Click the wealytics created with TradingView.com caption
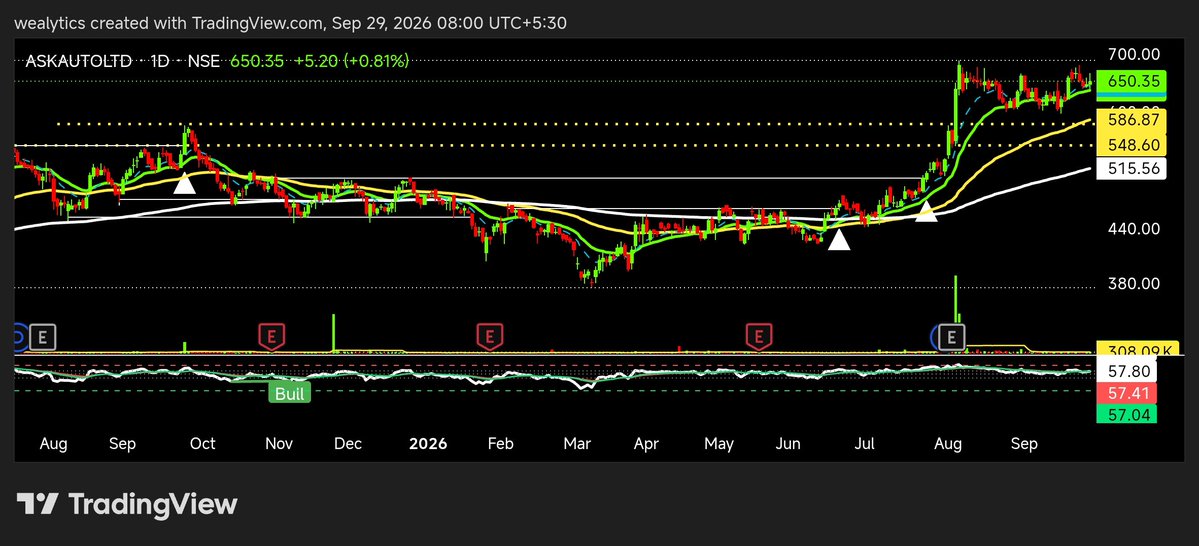 tap(291, 23)
